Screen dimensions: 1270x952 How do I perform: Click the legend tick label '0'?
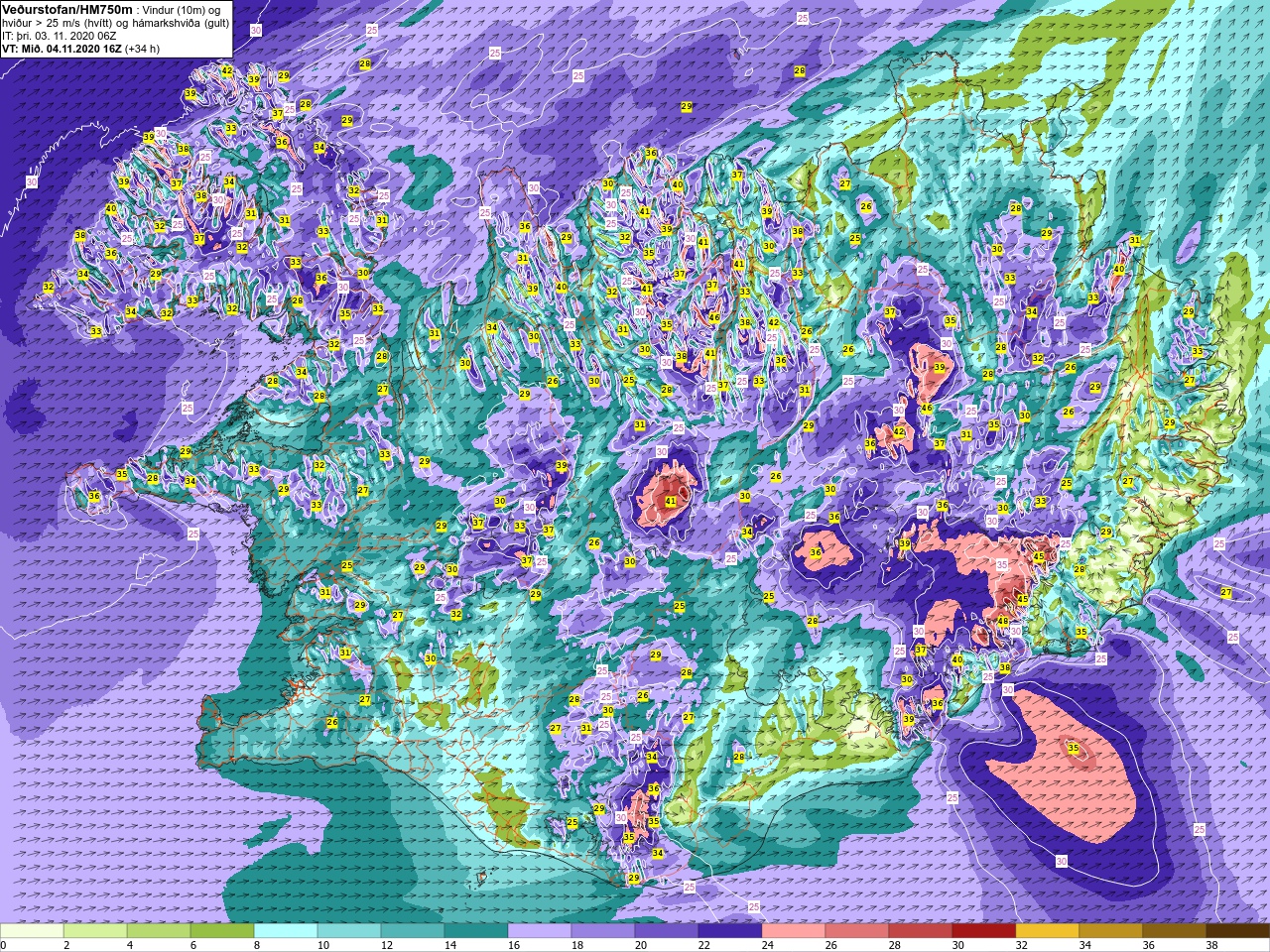[4, 945]
